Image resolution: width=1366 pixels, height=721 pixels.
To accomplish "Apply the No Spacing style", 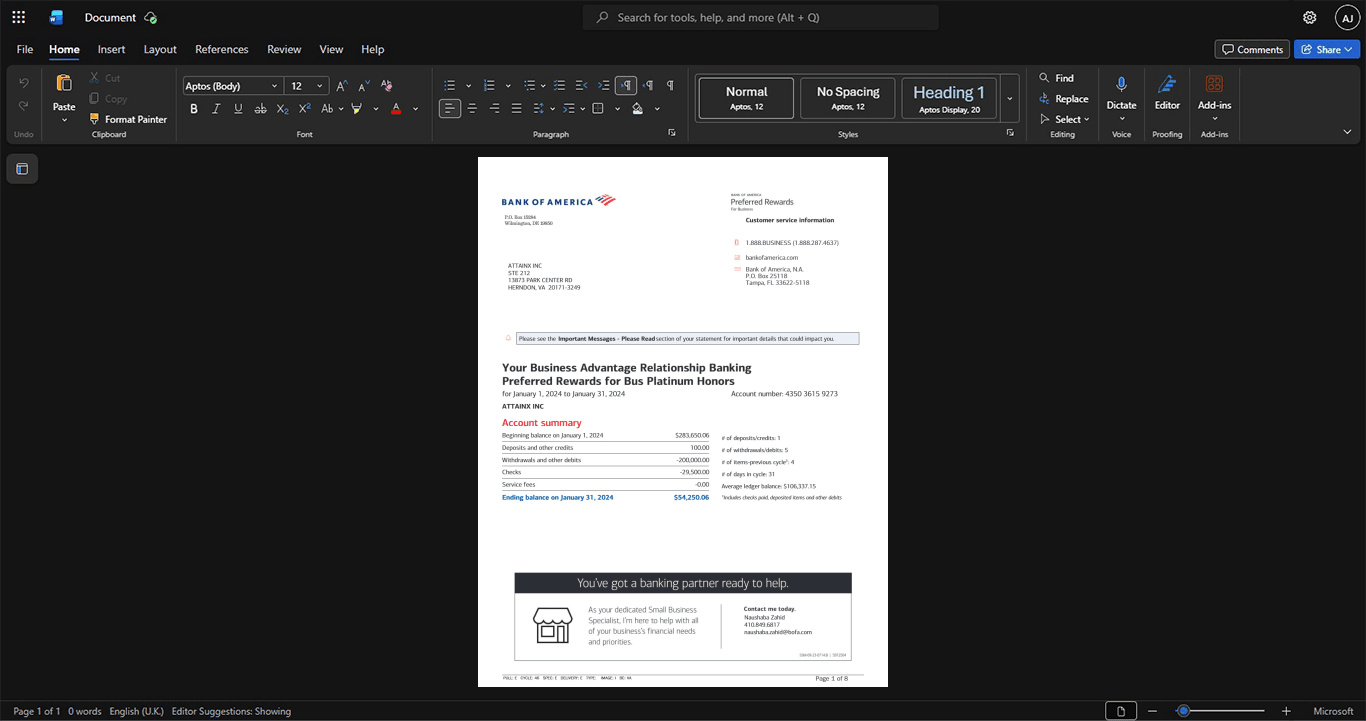I will [x=848, y=98].
